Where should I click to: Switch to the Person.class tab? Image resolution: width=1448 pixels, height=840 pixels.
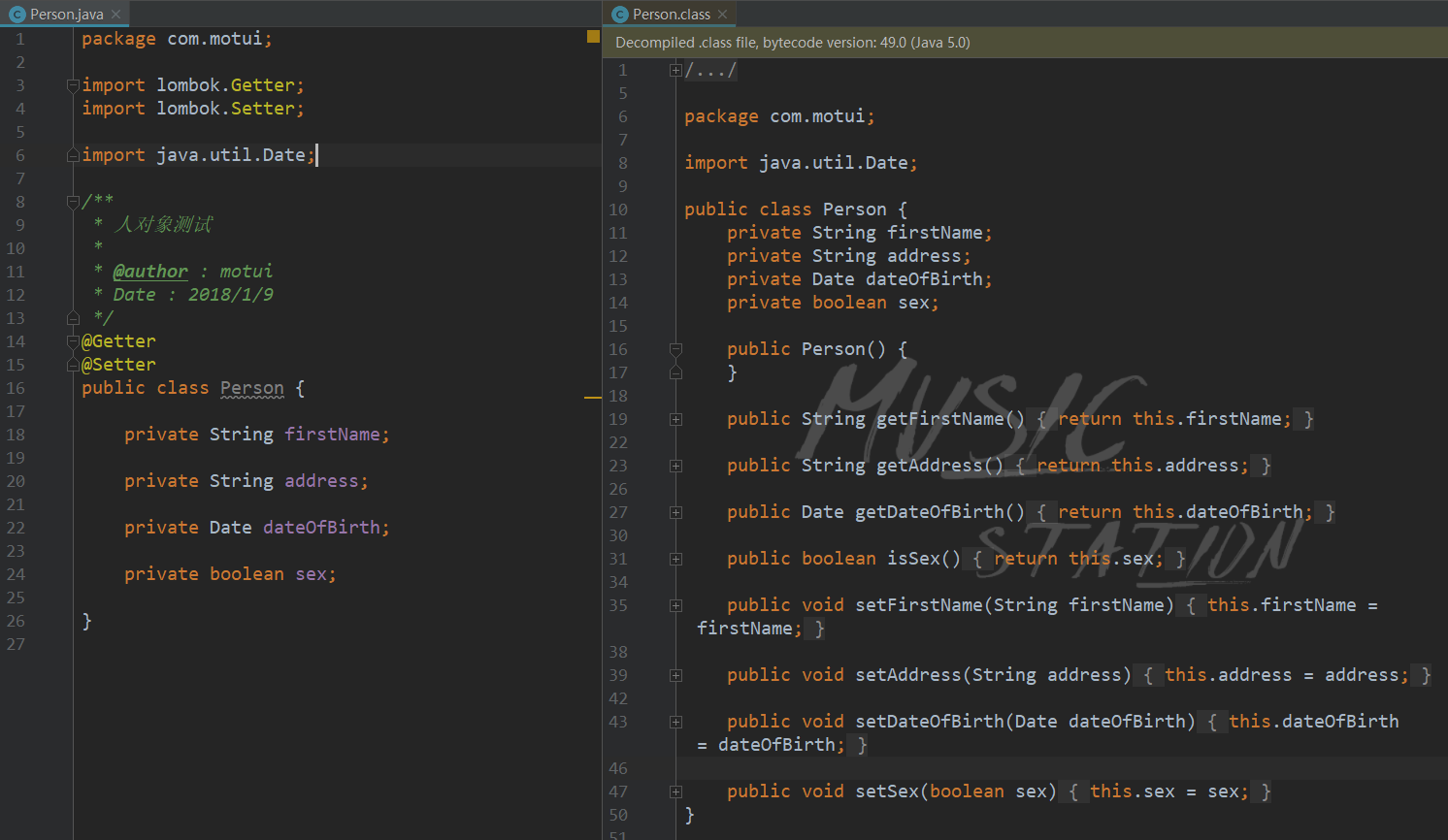coord(671,14)
